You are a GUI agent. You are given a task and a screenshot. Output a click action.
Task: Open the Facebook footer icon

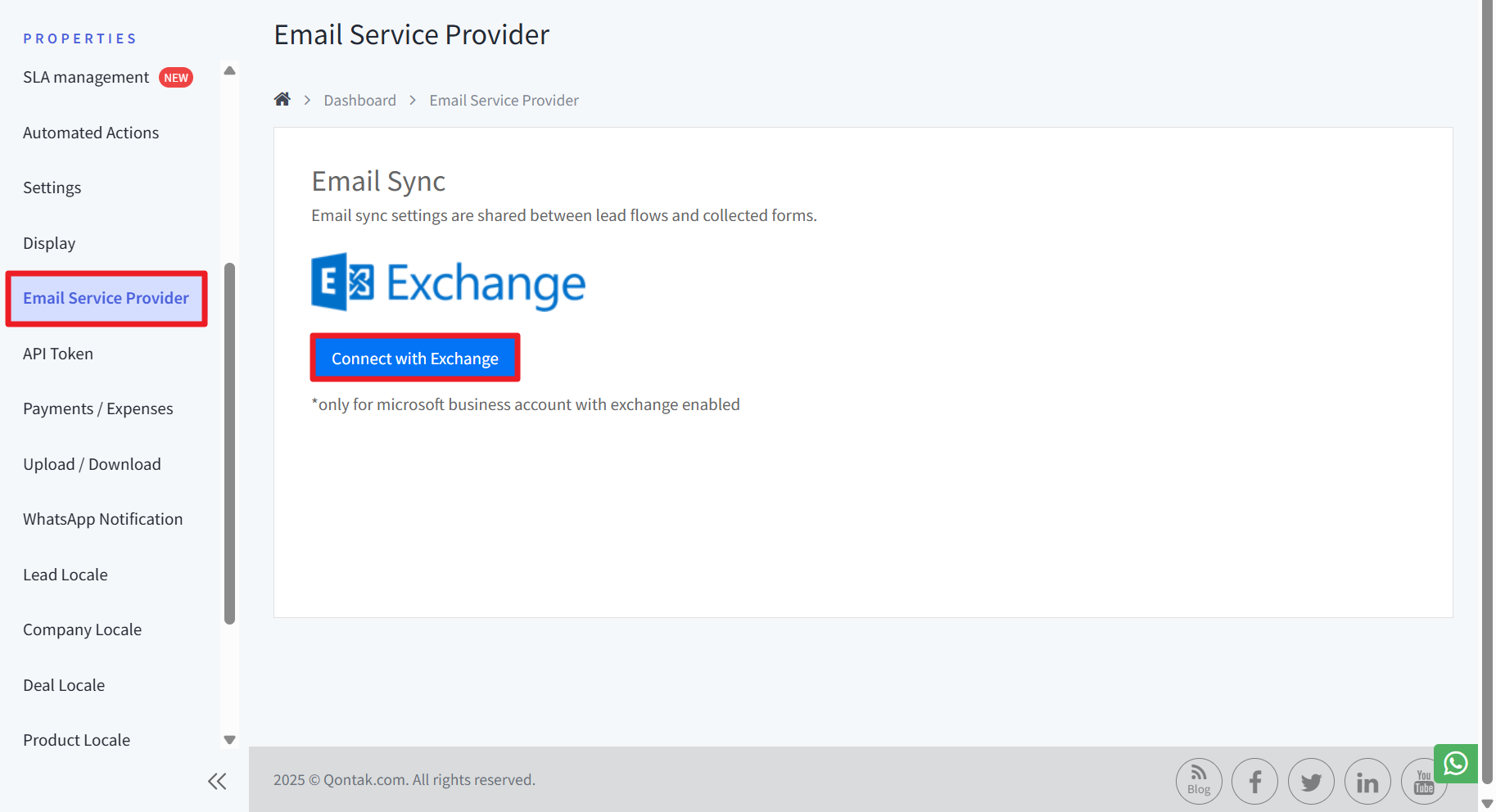[1254, 781]
